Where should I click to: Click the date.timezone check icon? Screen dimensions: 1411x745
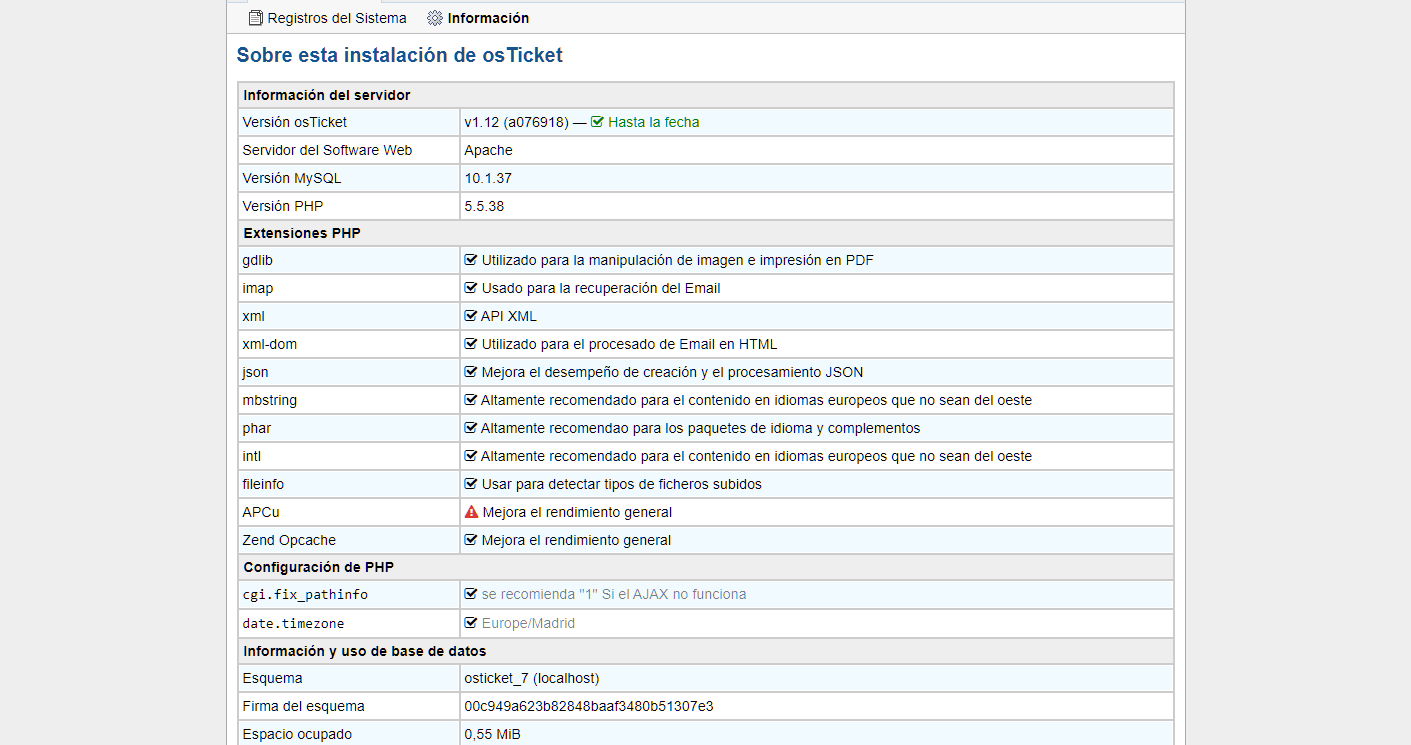(x=471, y=623)
